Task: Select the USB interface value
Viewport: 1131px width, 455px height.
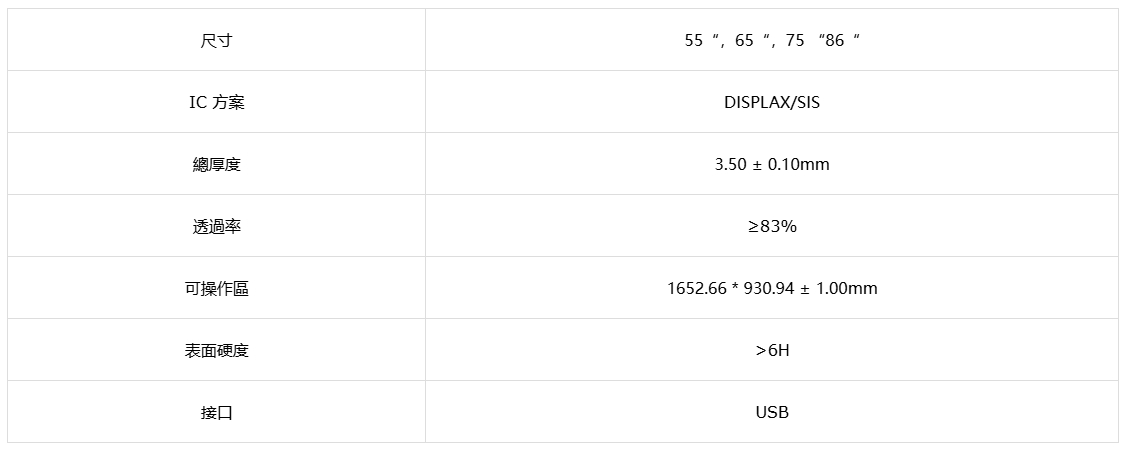Action: point(772,412)
